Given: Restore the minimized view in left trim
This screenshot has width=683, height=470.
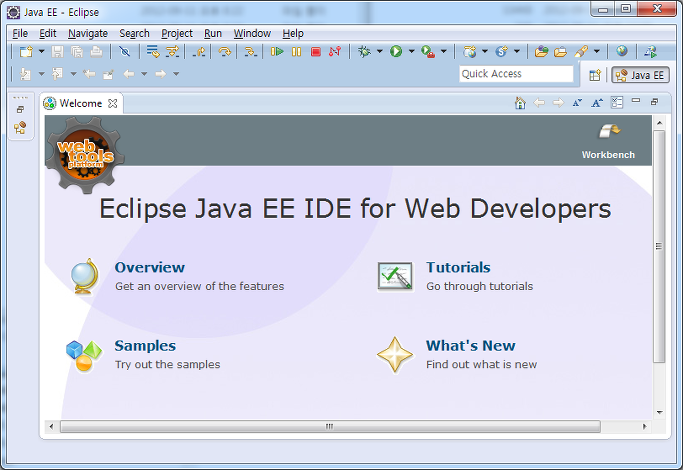Looking at the screenshot, I should click(20, 109).
